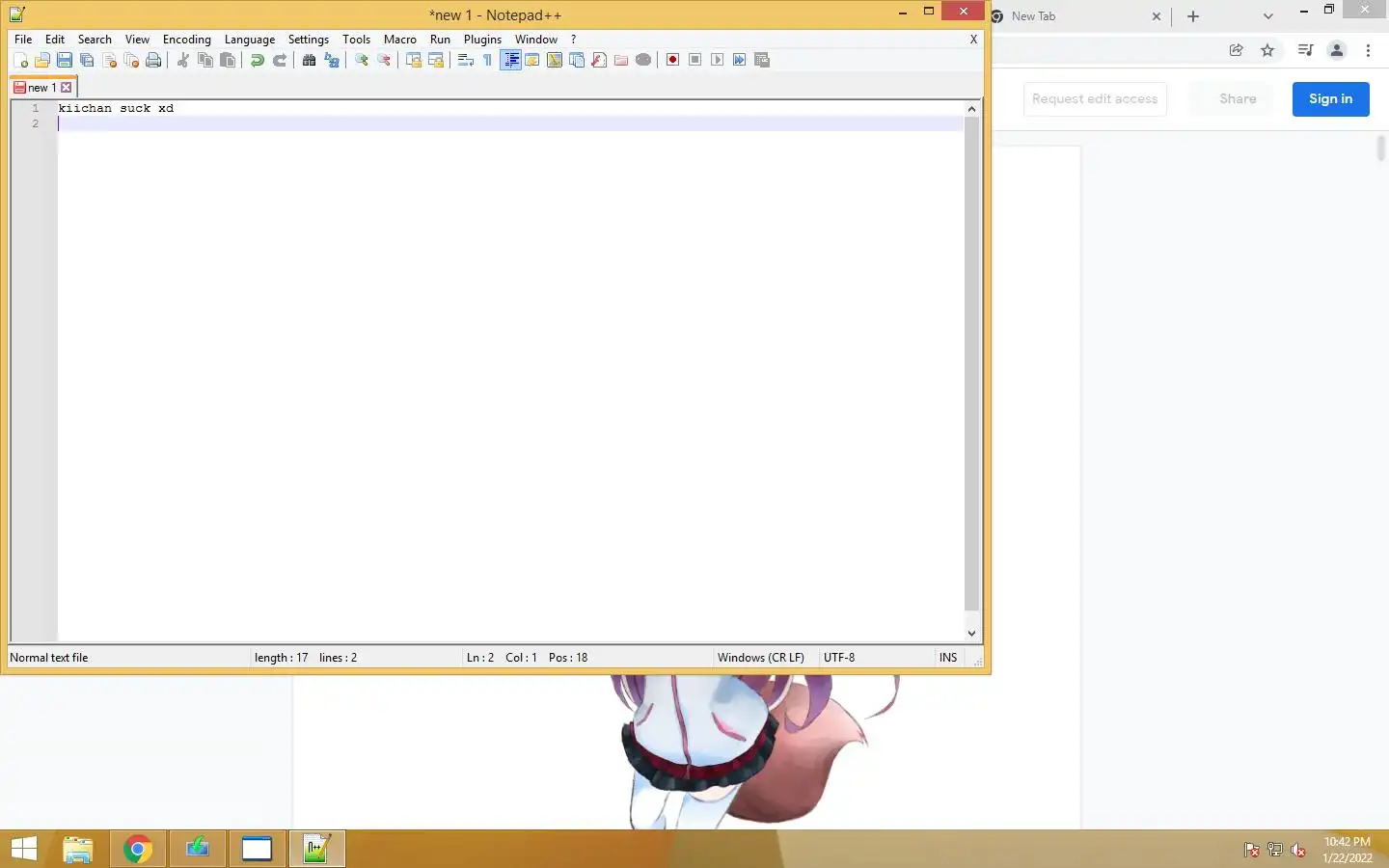The image size is (1389, 868).
Task: Open the Macro menu
Action: point(400,40)
